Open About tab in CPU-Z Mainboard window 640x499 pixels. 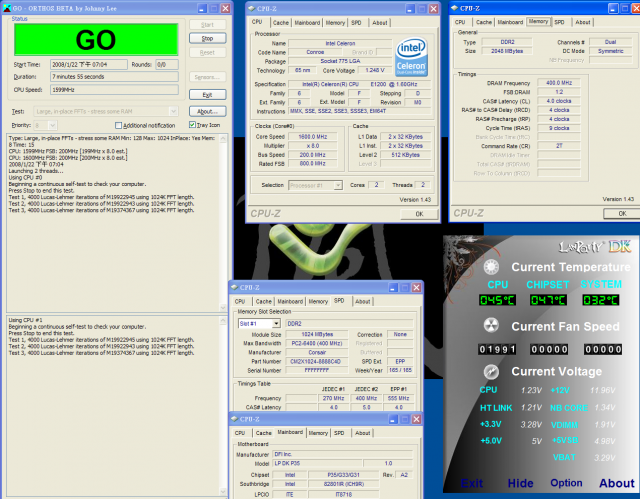pos(362,433)
